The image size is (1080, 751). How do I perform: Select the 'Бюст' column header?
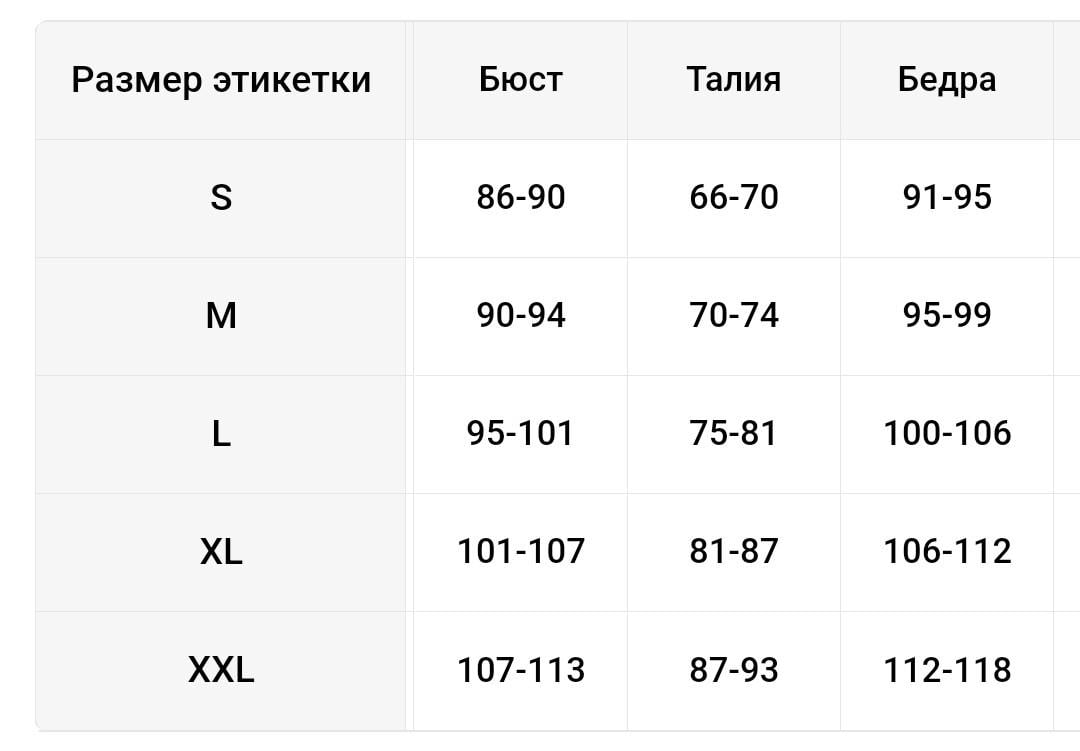coord(520,80)
